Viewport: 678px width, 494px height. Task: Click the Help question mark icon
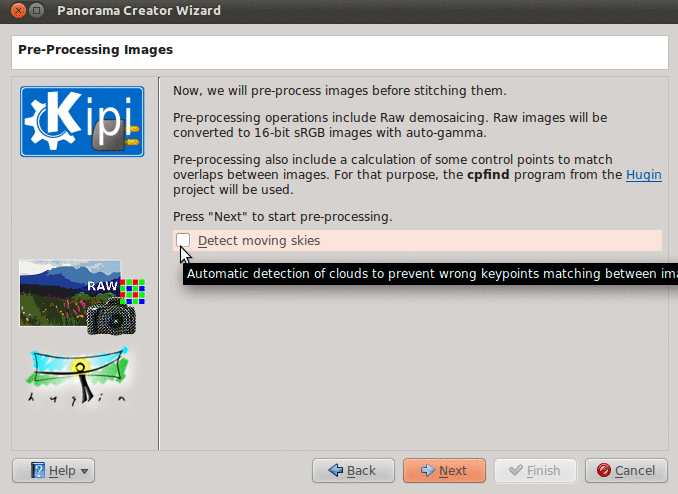[38, 470]
